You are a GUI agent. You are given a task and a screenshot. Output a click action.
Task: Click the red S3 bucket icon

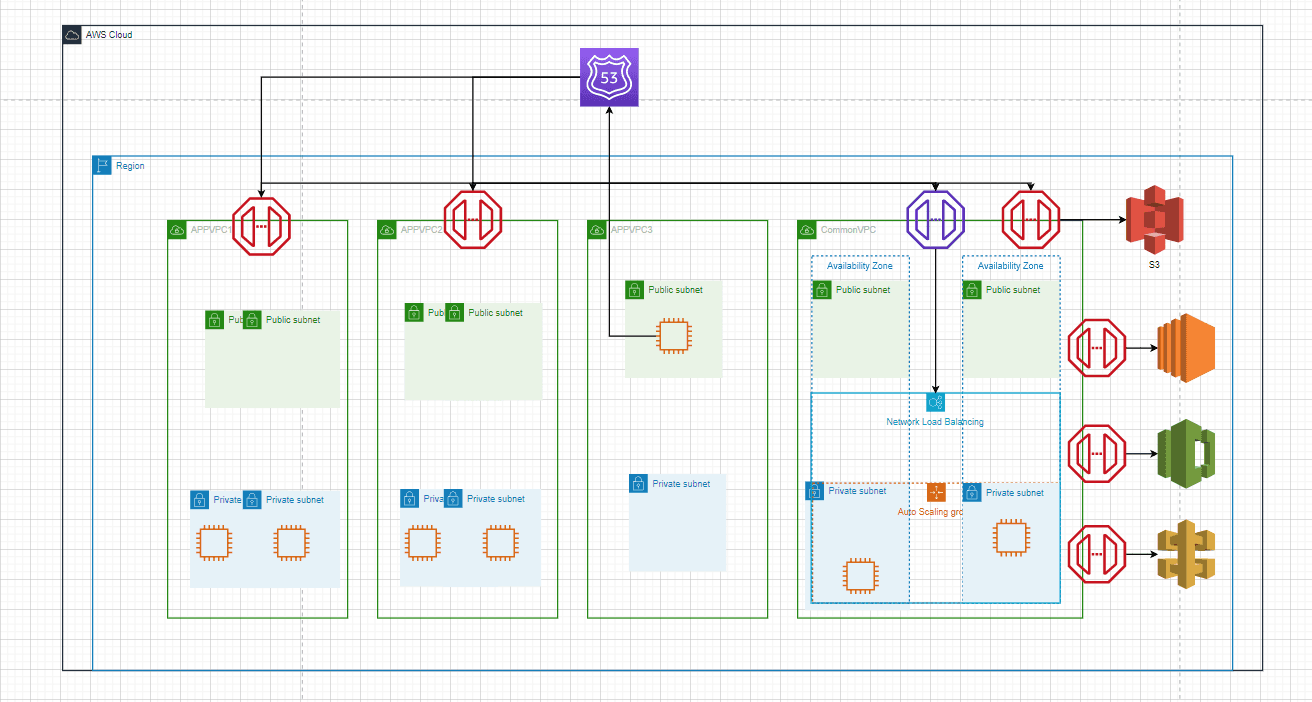1154,219
